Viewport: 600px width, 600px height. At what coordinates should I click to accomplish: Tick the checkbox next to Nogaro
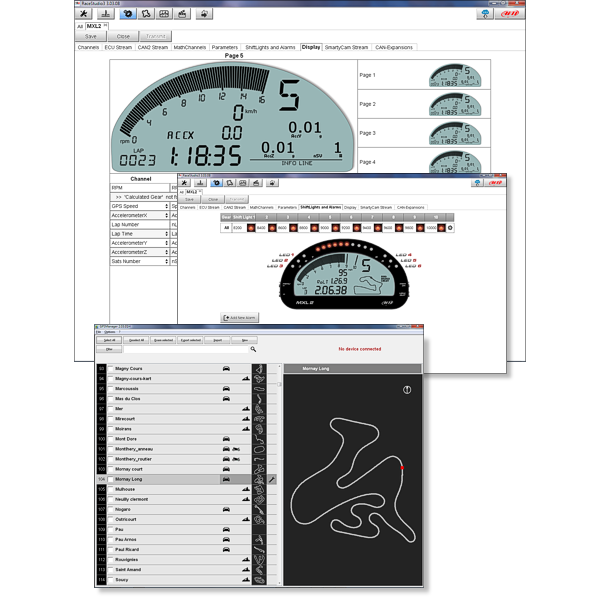pyautogui.click(x=110, y=509)
